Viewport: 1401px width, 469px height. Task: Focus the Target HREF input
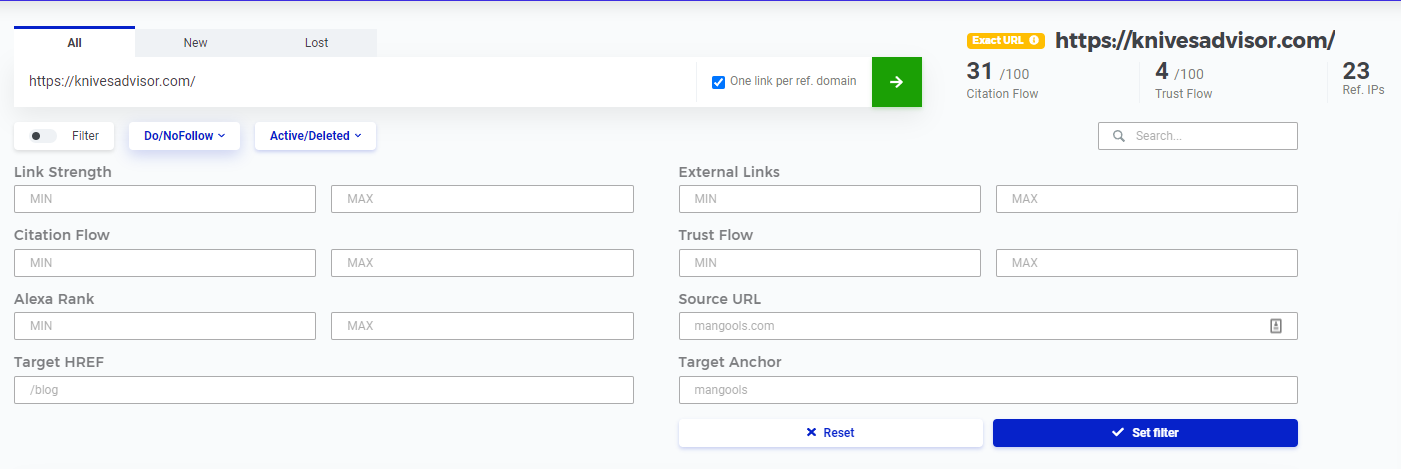(323, 390)
